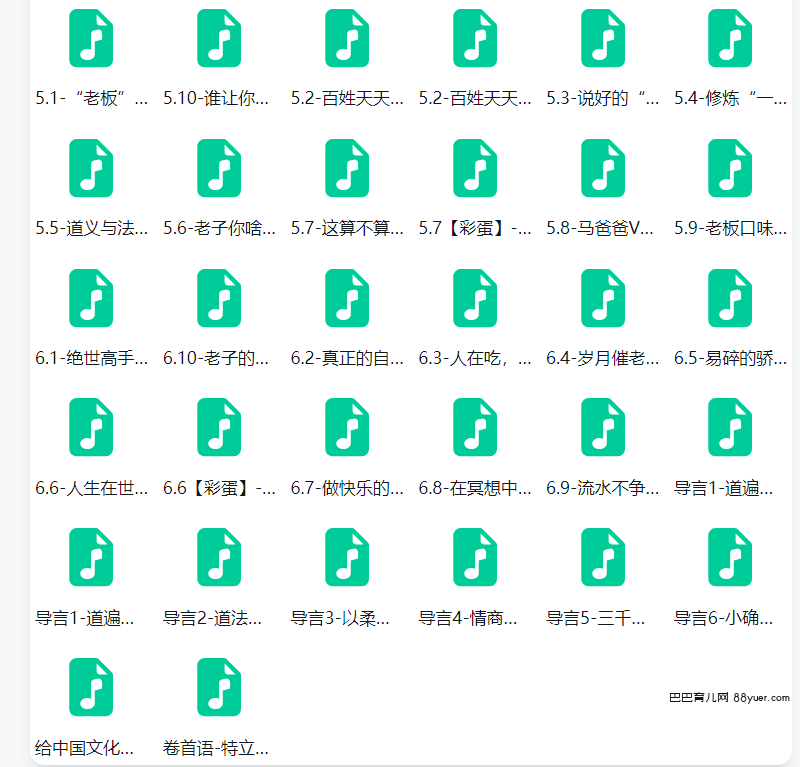This screenshot has width=800, height=767.
Task: Open the audio file icon for 5.1-"老板"
Action: click(x=91, y=38)
